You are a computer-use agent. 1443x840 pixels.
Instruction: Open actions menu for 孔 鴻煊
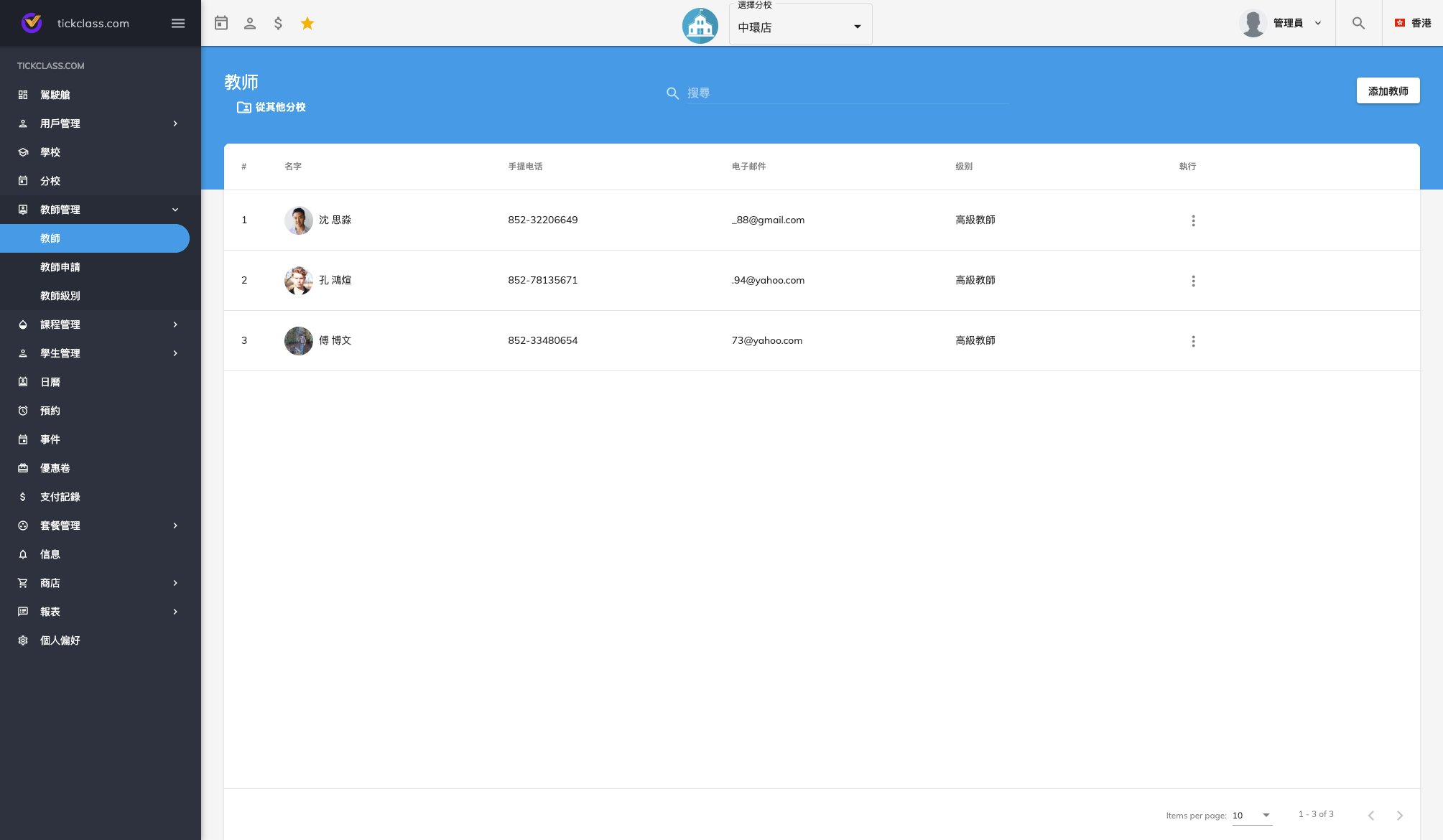(x=1193, y=281)
